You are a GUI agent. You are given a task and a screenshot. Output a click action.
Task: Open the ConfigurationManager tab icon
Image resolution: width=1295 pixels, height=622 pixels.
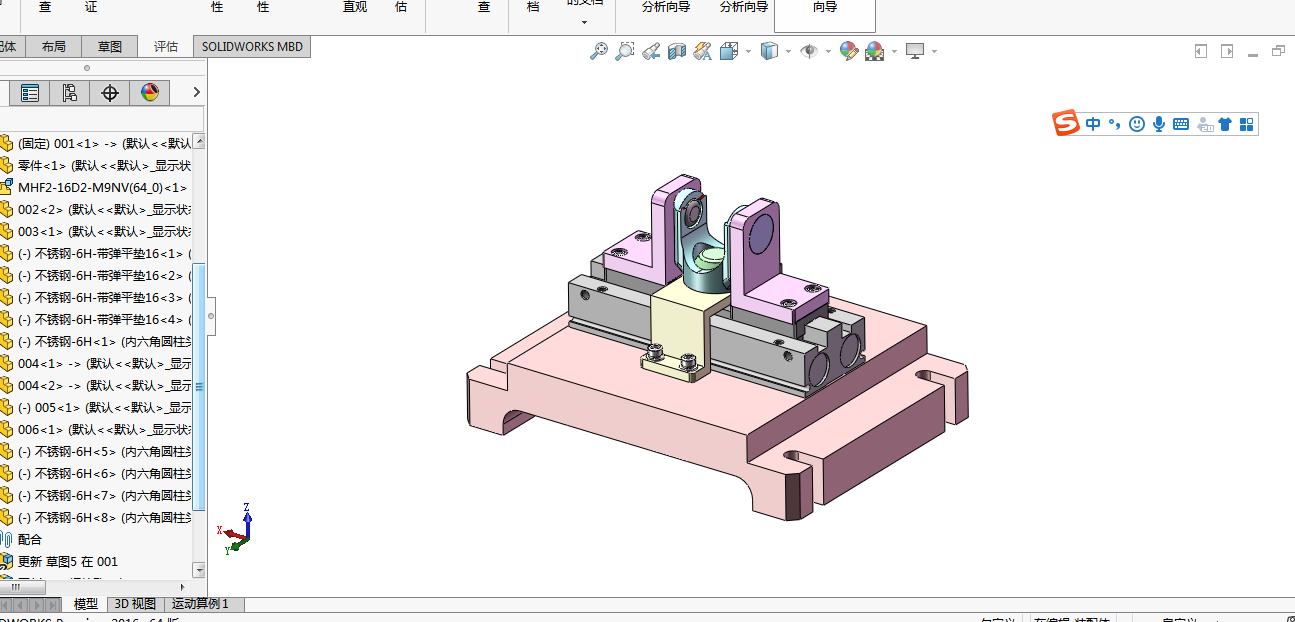pos(70,93)
